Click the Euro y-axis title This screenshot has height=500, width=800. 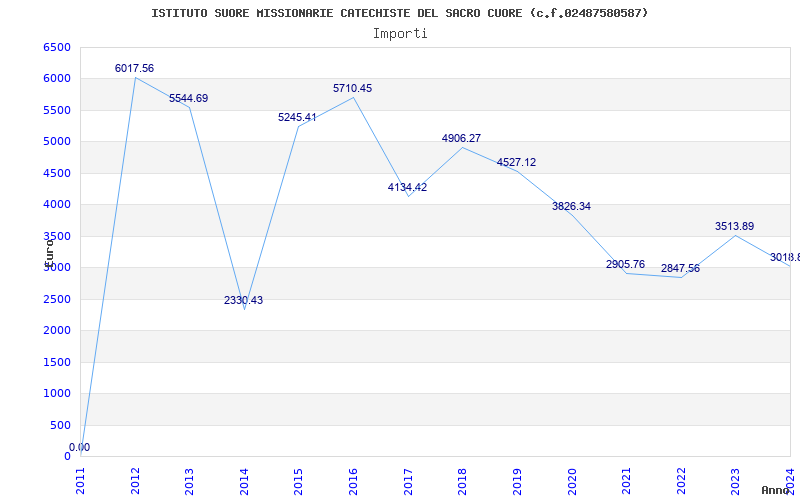point(49,253)
